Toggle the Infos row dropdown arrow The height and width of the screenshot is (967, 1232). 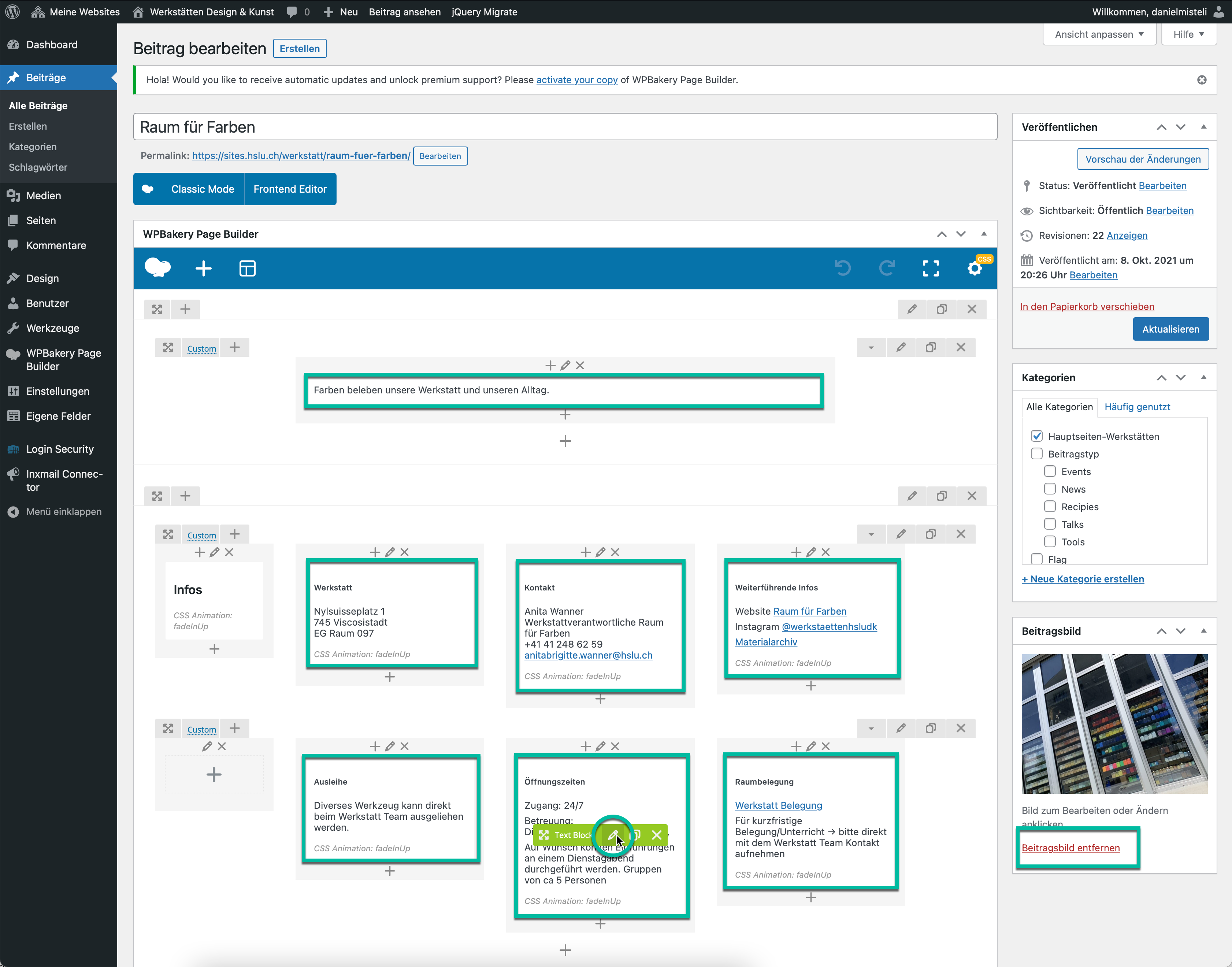(x=871, y=534)
